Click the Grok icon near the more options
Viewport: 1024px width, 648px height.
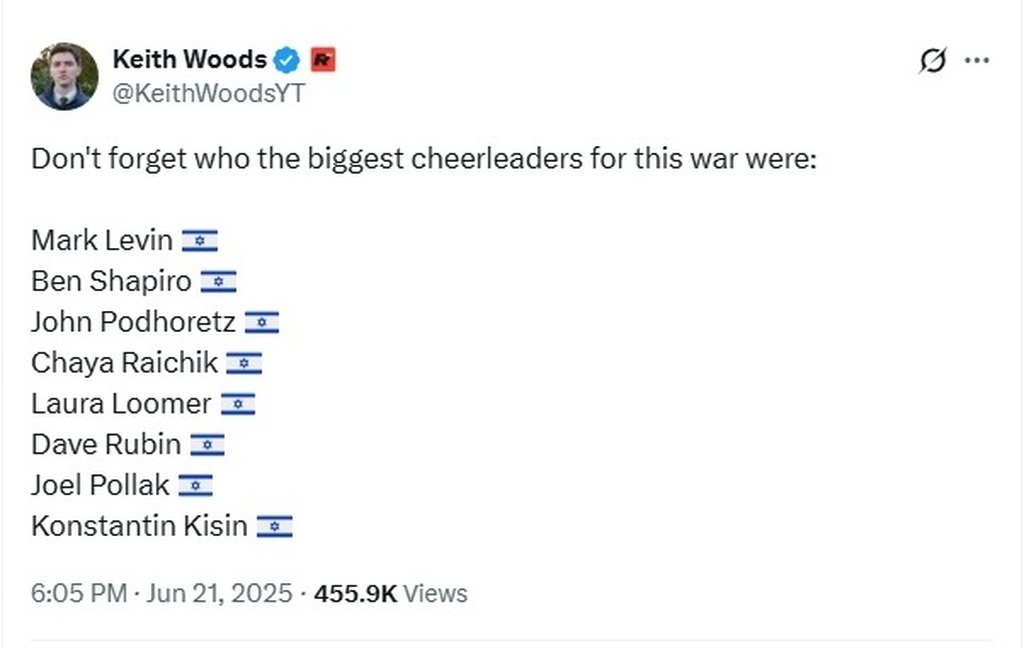(933, 60)
